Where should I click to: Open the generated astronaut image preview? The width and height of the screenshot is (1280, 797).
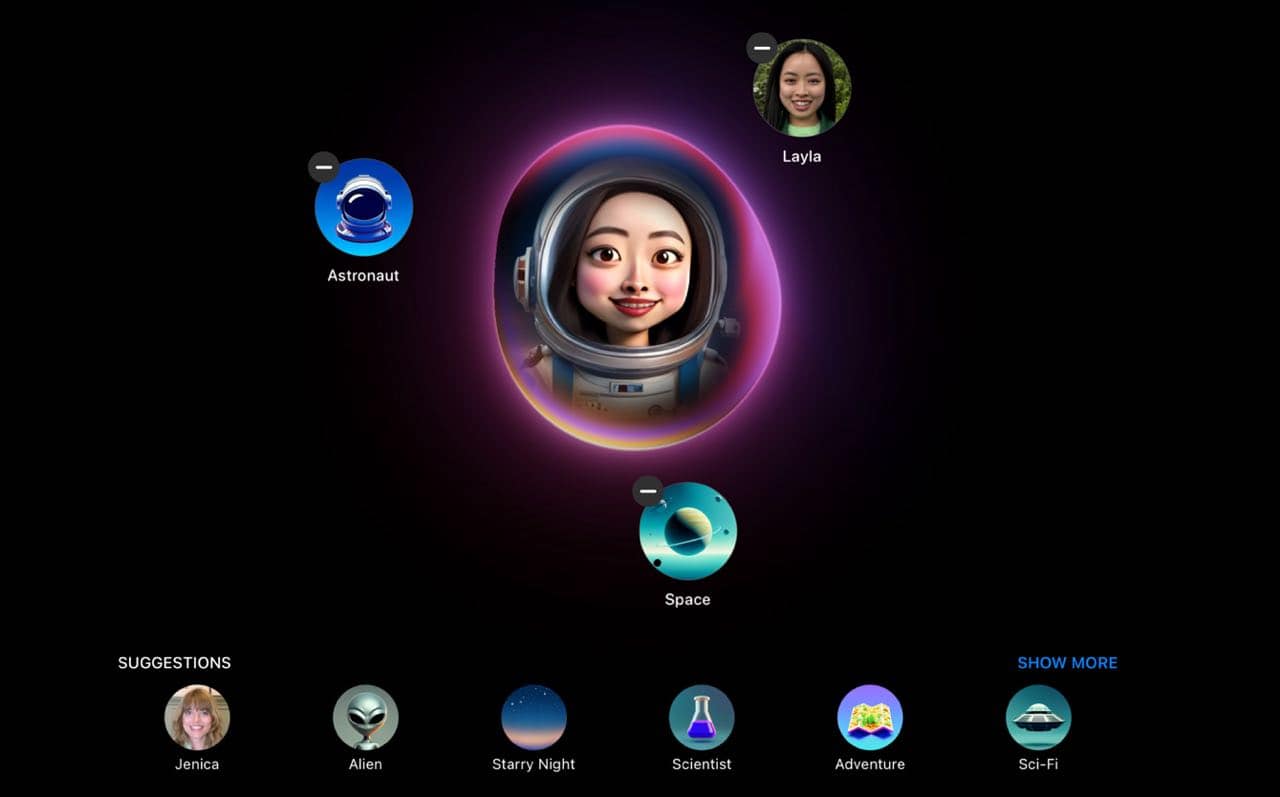pos(636,288)
